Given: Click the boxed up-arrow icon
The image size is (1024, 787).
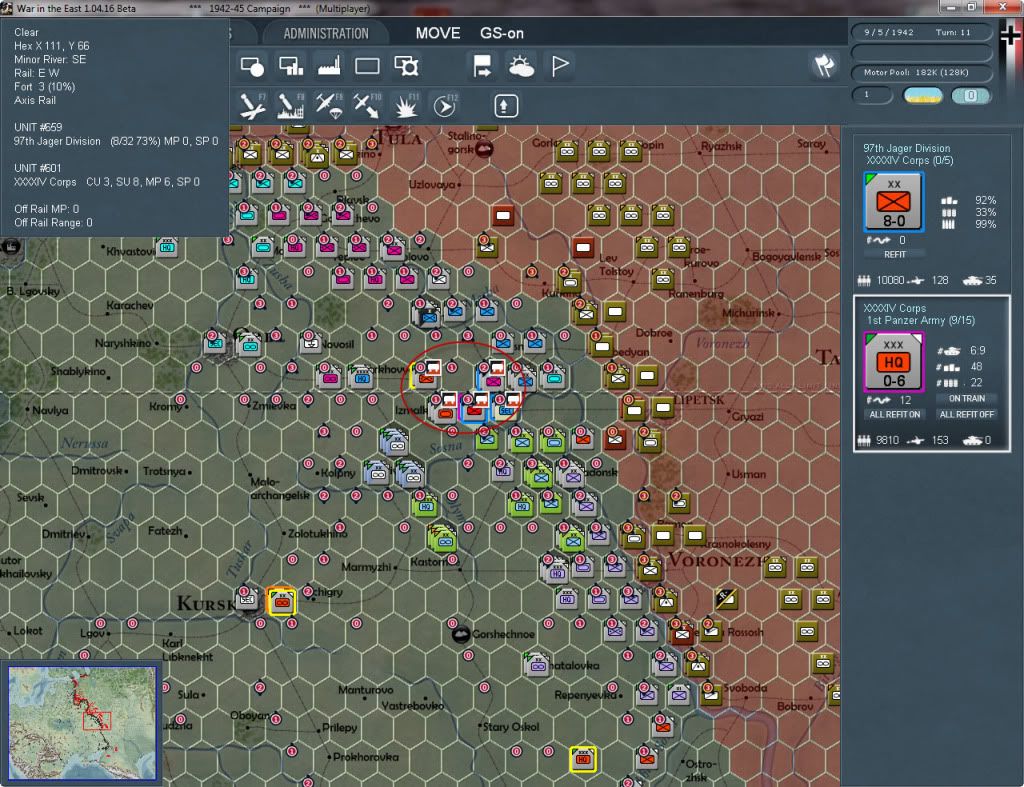Looking at the screenshot, I should point(505,106).
